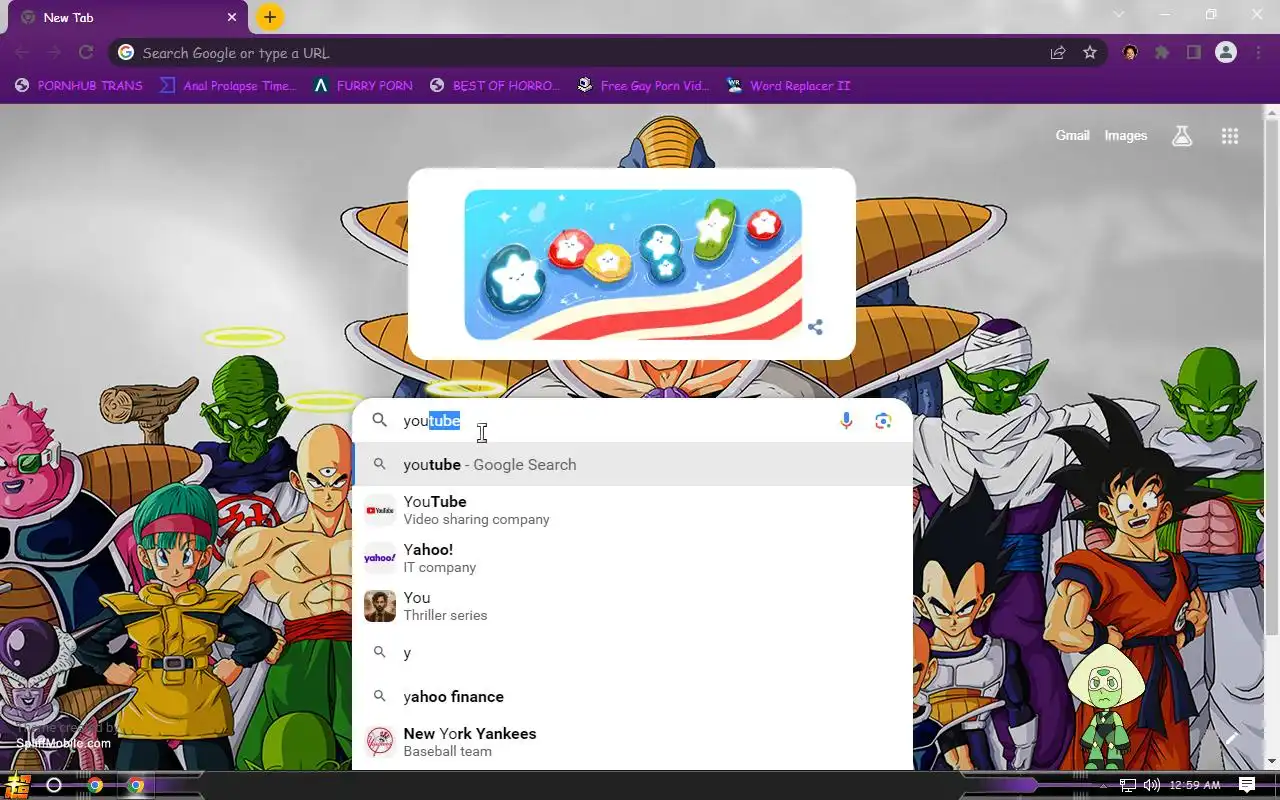Screen dimensions: 1280x800
Task: Click the Share this page icon in address bar
Action: [x=1058, y=53]
